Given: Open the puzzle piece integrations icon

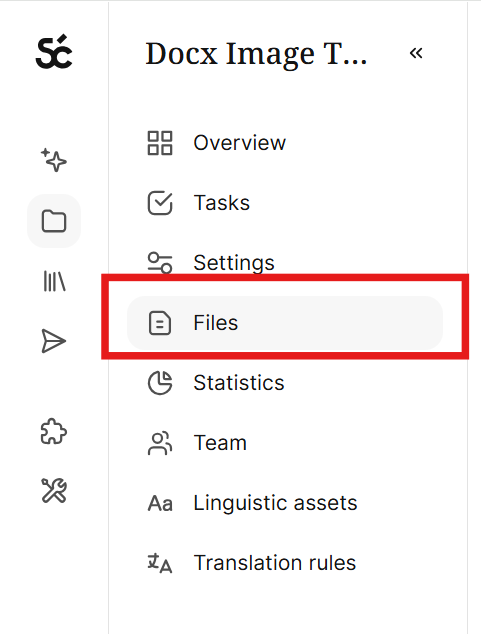Looking at the screenshot, I should pyautogui.click(x=54, y=431).
